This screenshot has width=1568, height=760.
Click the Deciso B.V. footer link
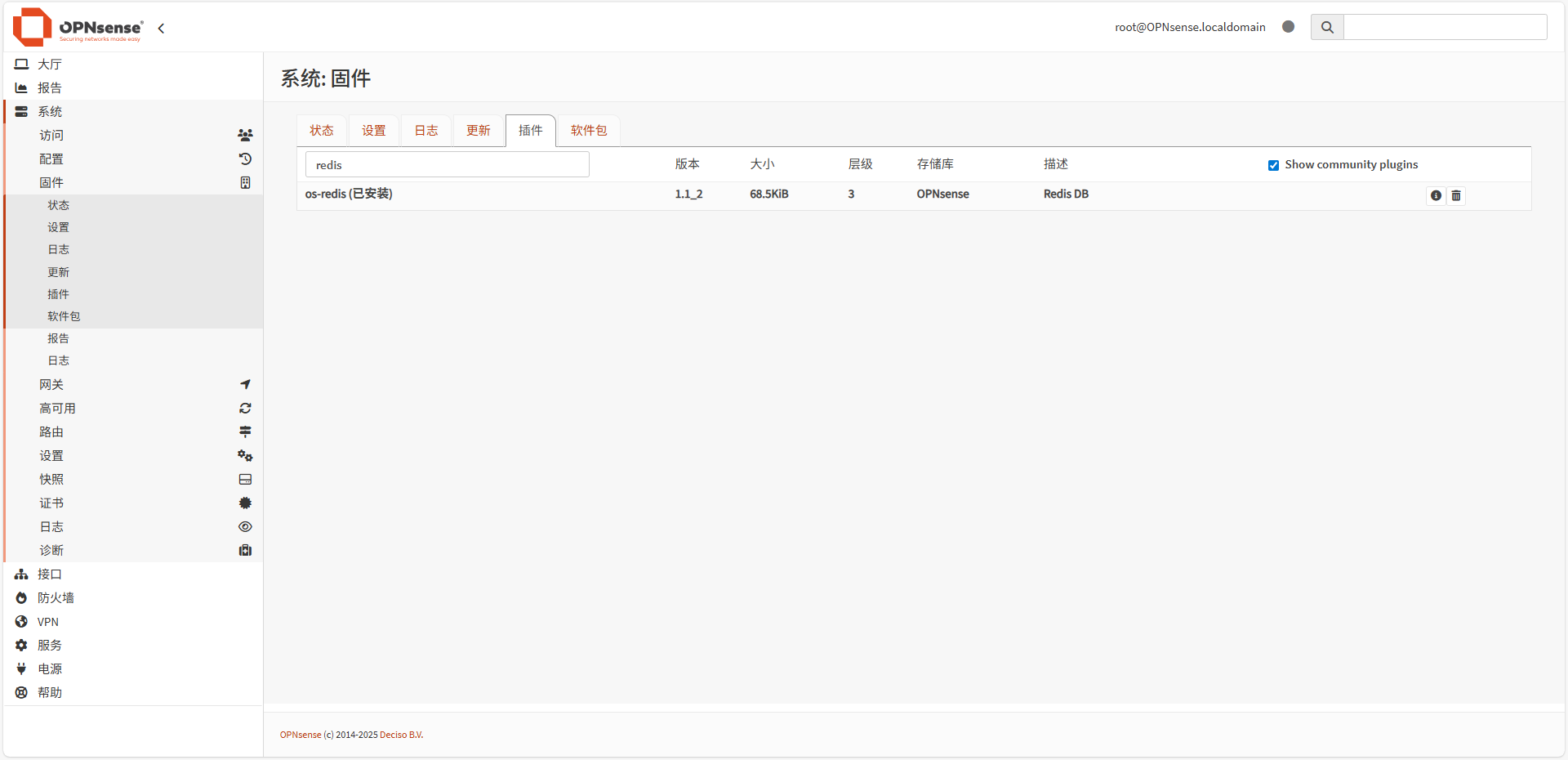(x=401, y=735)
